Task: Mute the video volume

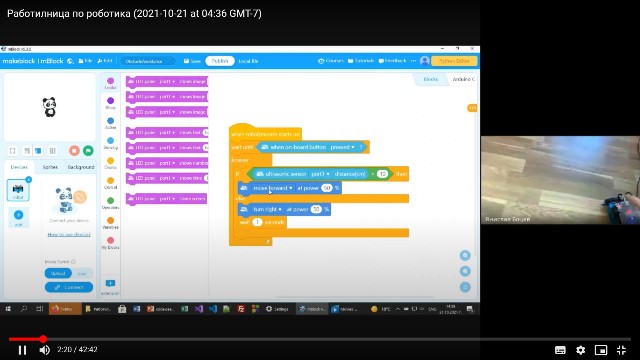Action: [44, 350]
